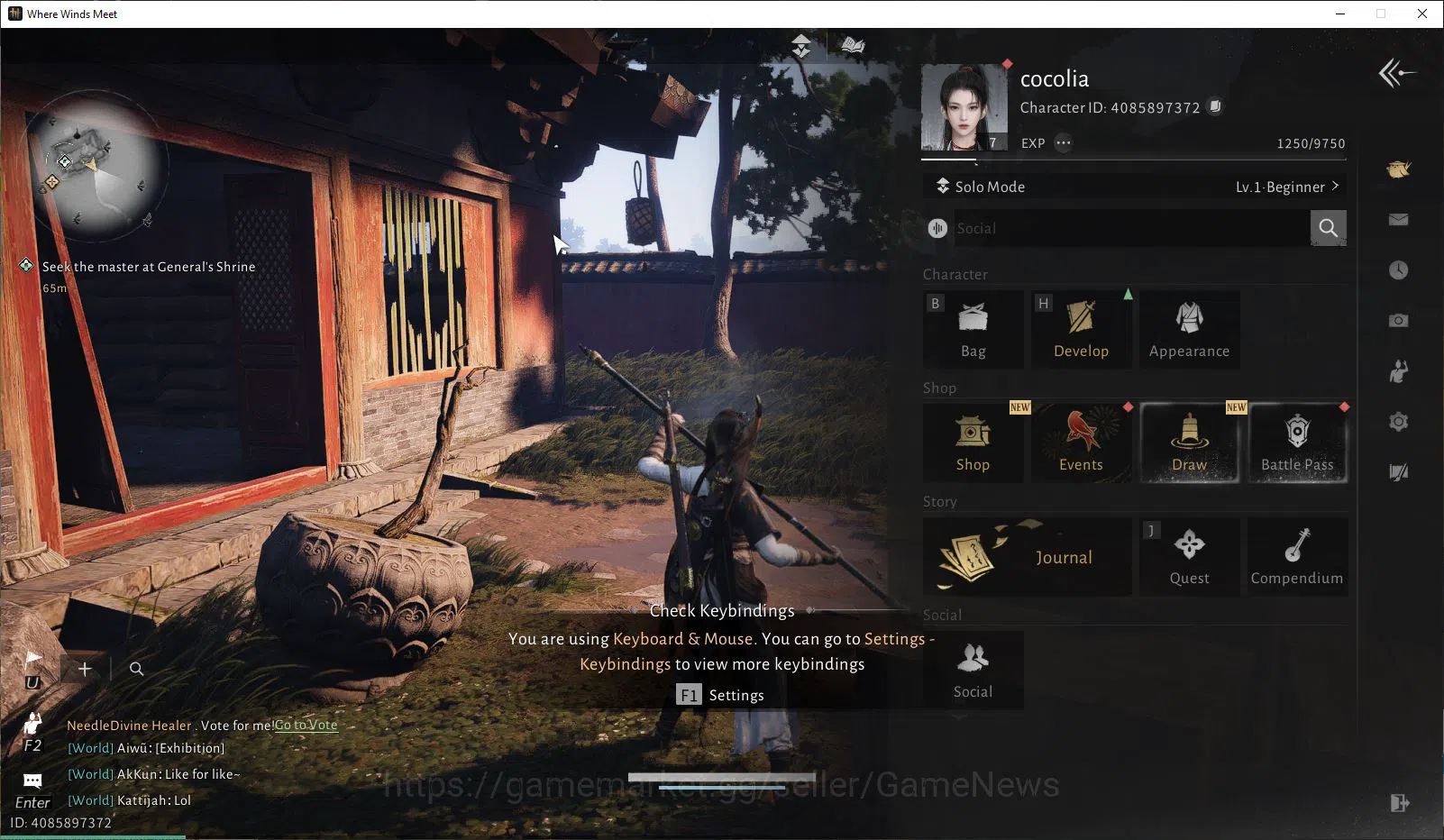Click the exit door icon at bottom right
1444x840 pixels.
(1399, 803)
